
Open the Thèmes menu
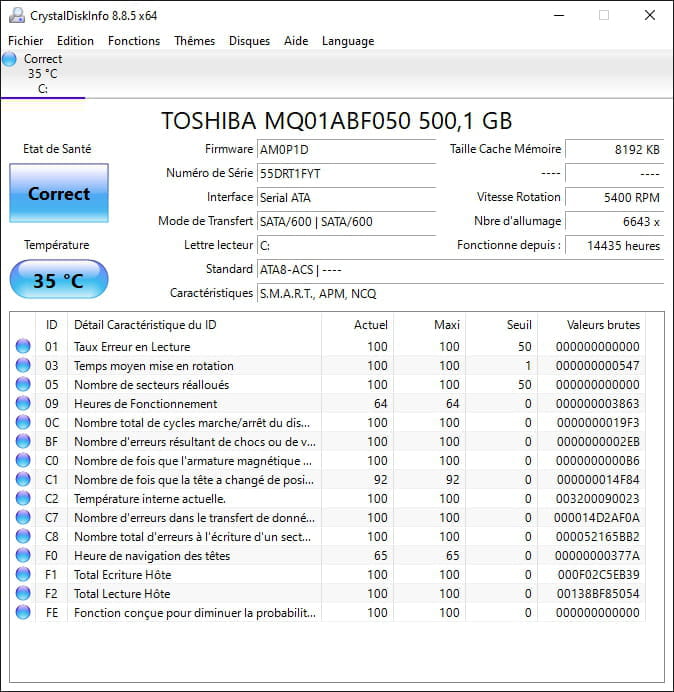click(x=194, y=41)
